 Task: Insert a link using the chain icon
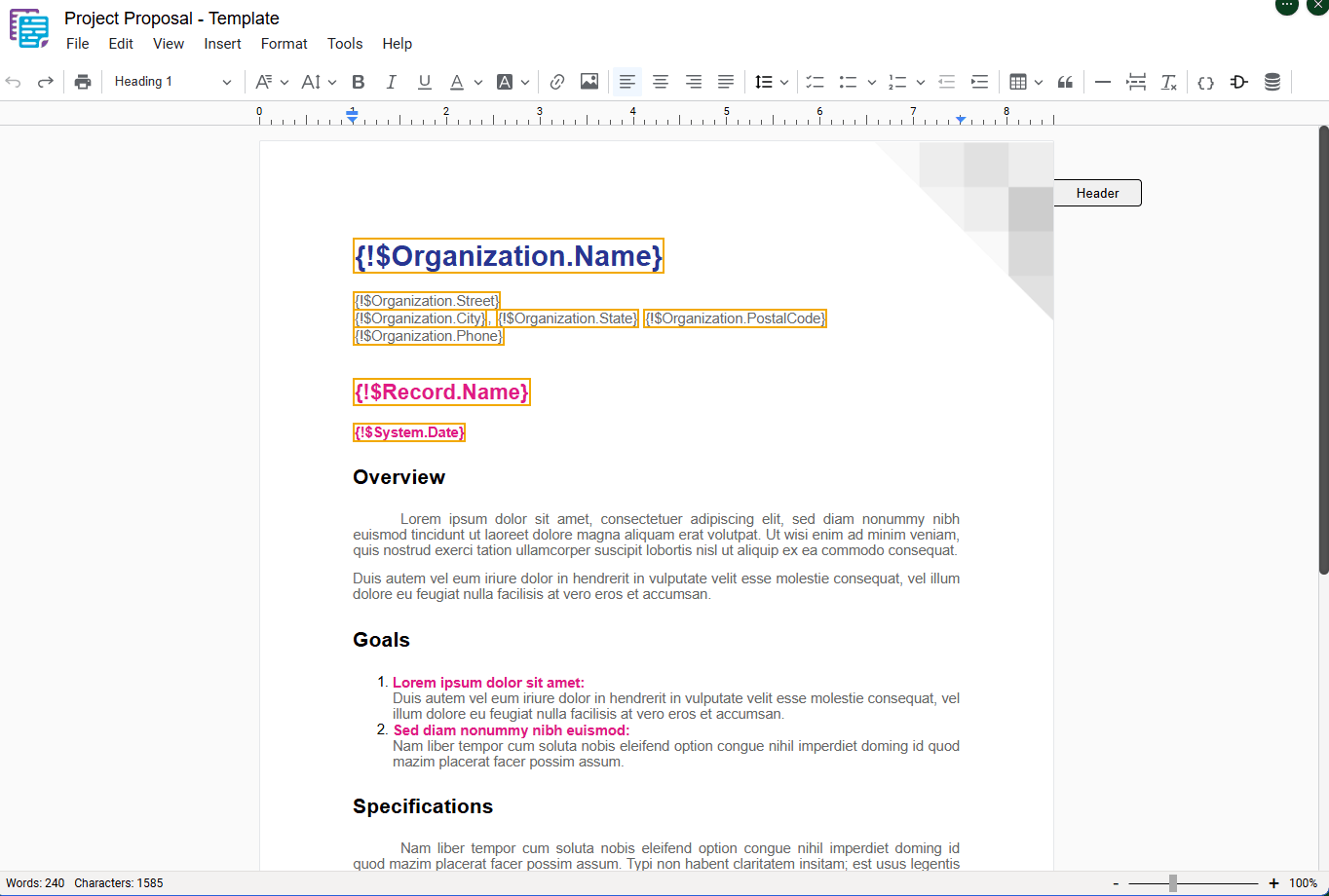[x=557, y=82]
